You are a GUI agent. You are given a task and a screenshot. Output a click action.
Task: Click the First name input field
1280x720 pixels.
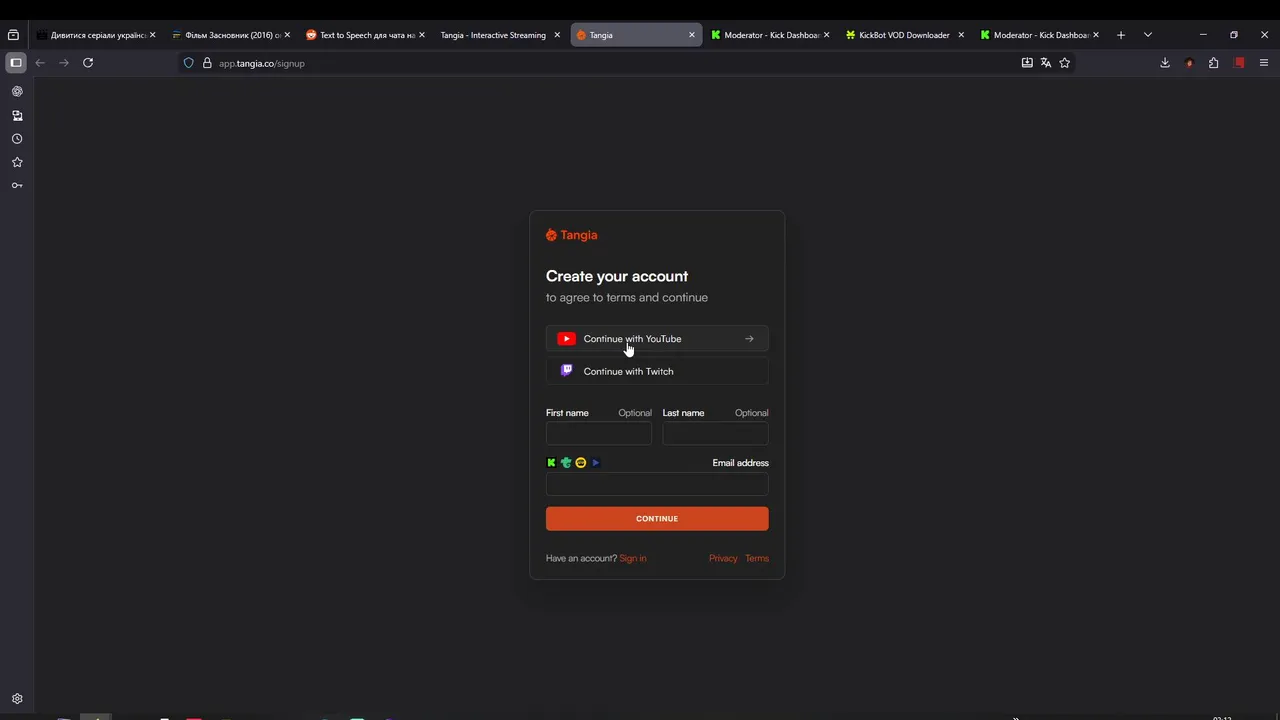[x=599, y=434]
